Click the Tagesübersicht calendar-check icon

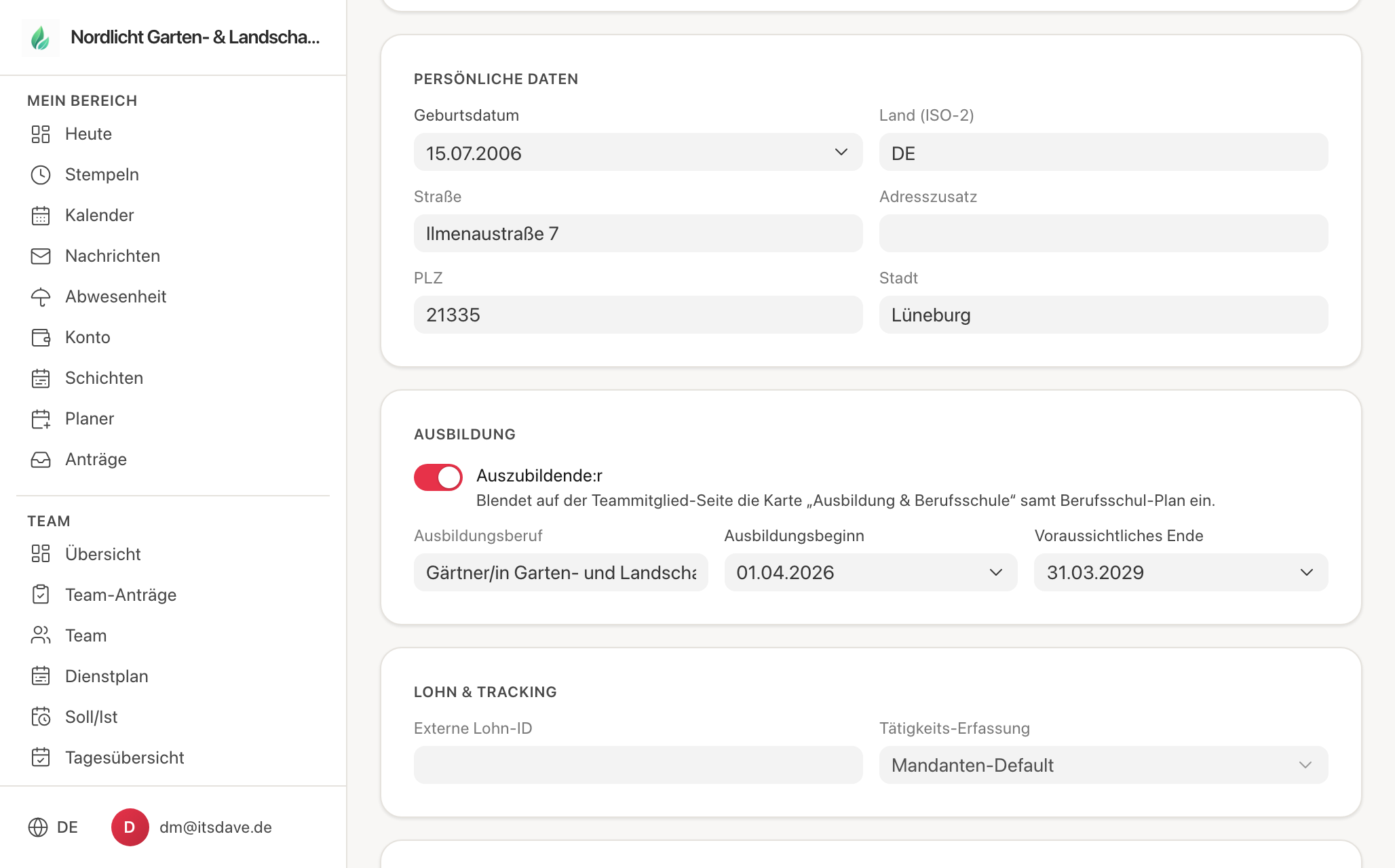41,757
